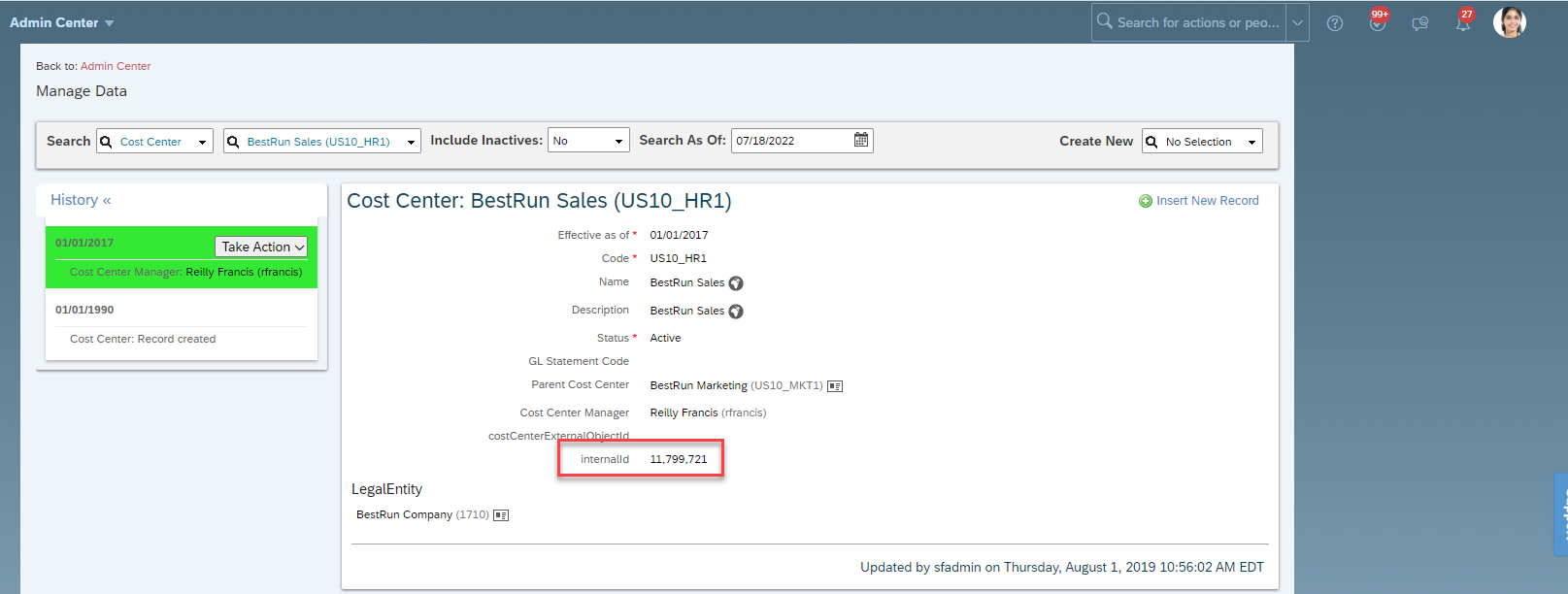The width and height of the screenshot is (1568, 594).
Task: Click the internalId value 11,799,721
Action: point(679,459)
